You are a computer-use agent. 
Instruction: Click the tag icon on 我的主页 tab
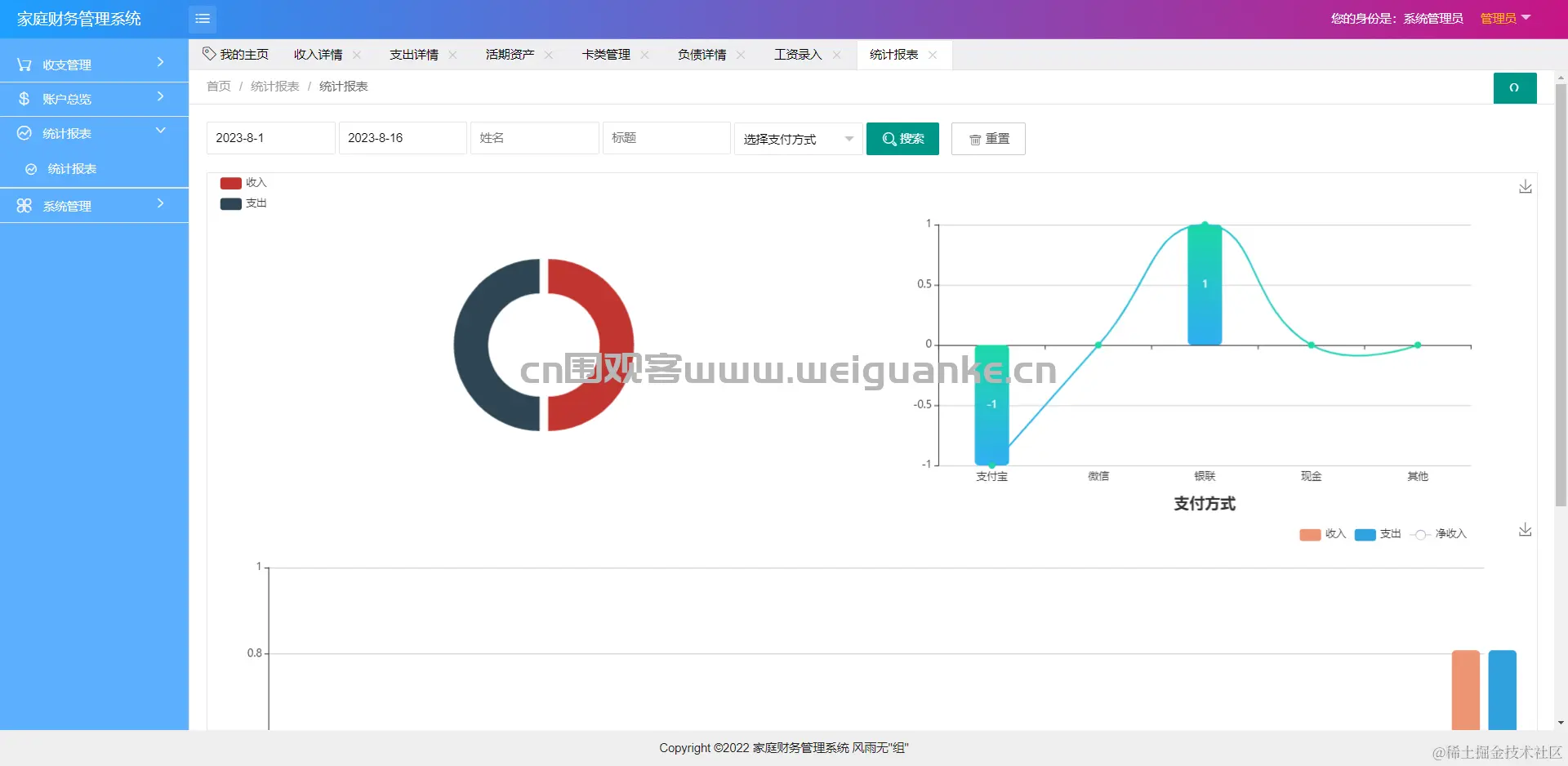pos(209,54)
